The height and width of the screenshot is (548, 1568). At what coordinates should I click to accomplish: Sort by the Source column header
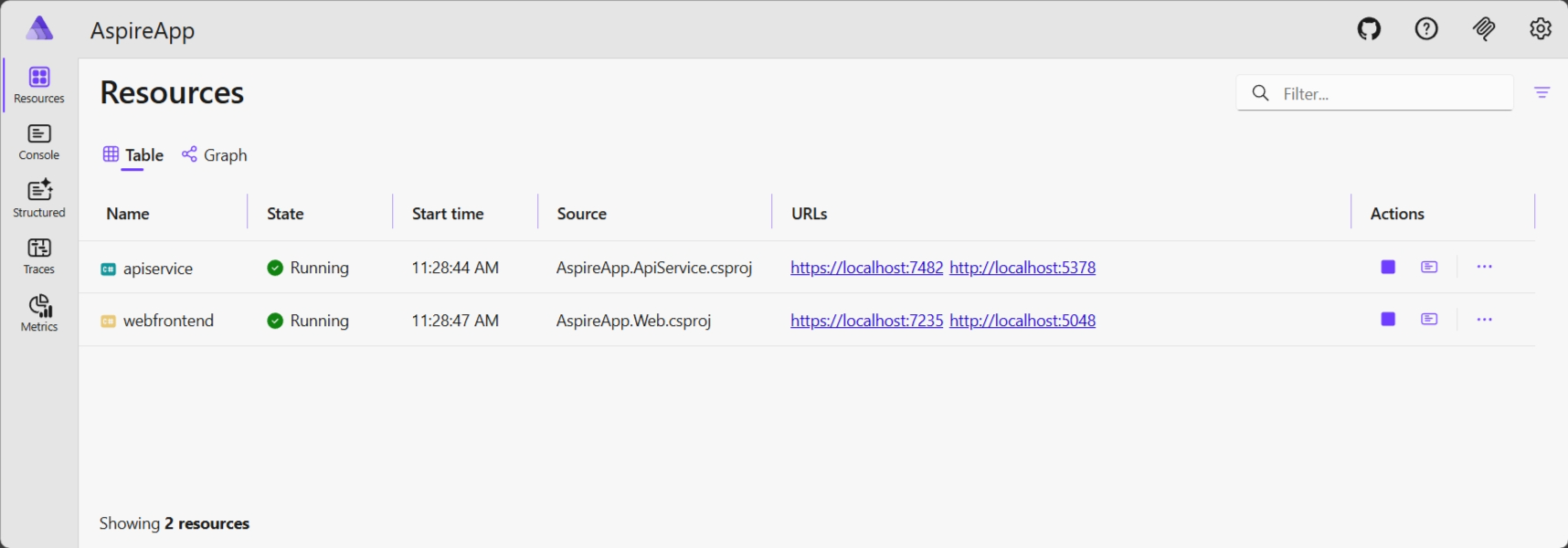click(582, 214)
